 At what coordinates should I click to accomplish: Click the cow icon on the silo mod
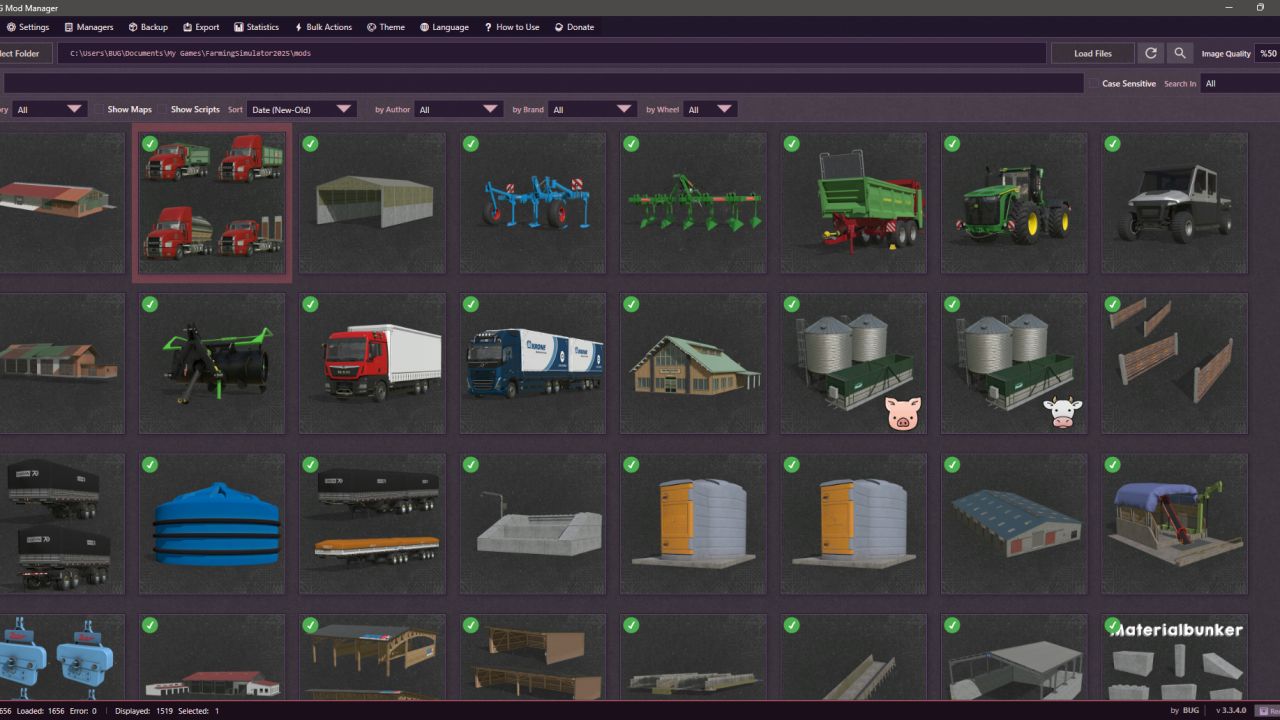tap(1063, 412)
